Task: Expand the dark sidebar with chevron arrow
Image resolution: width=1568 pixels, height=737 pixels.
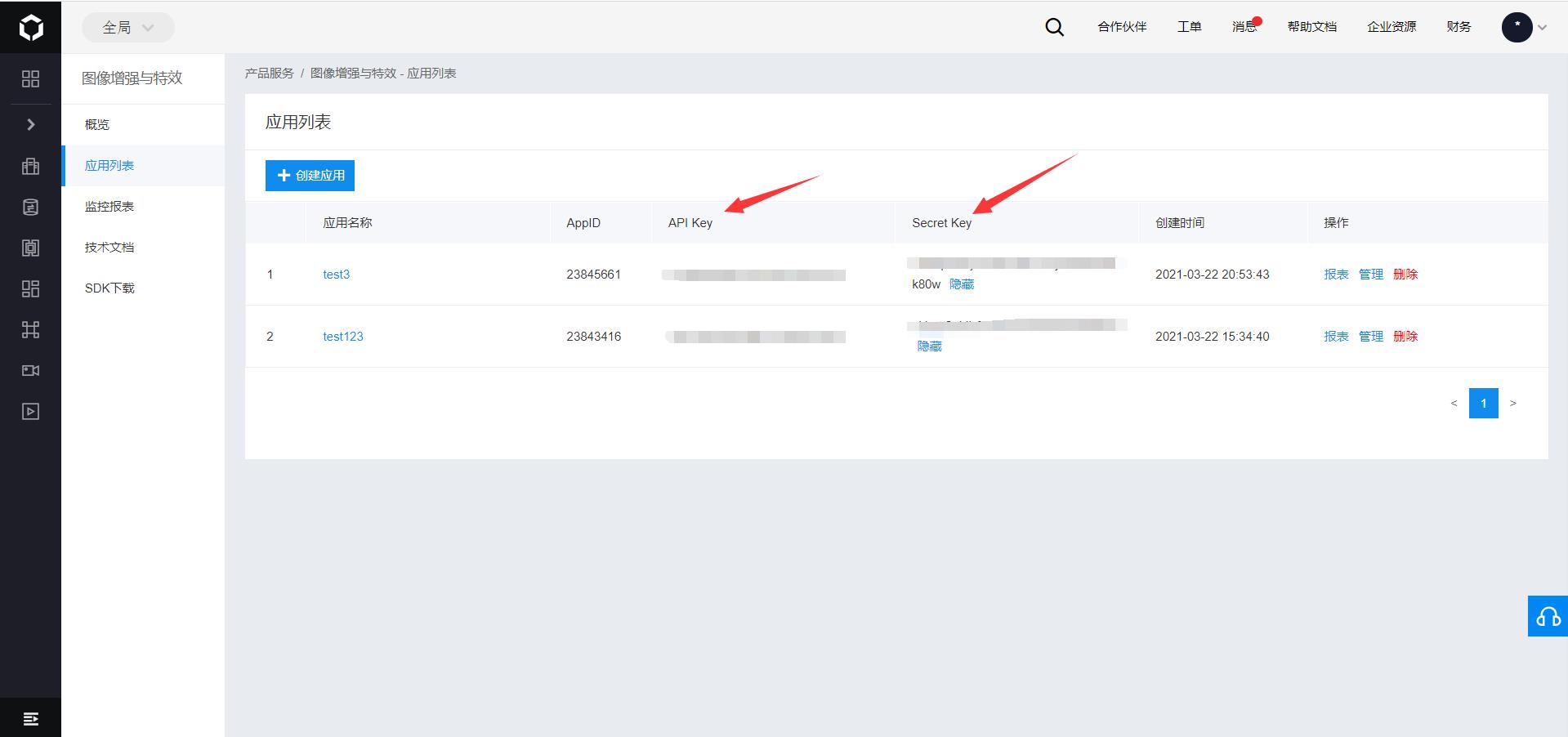Action: [30, 124]
